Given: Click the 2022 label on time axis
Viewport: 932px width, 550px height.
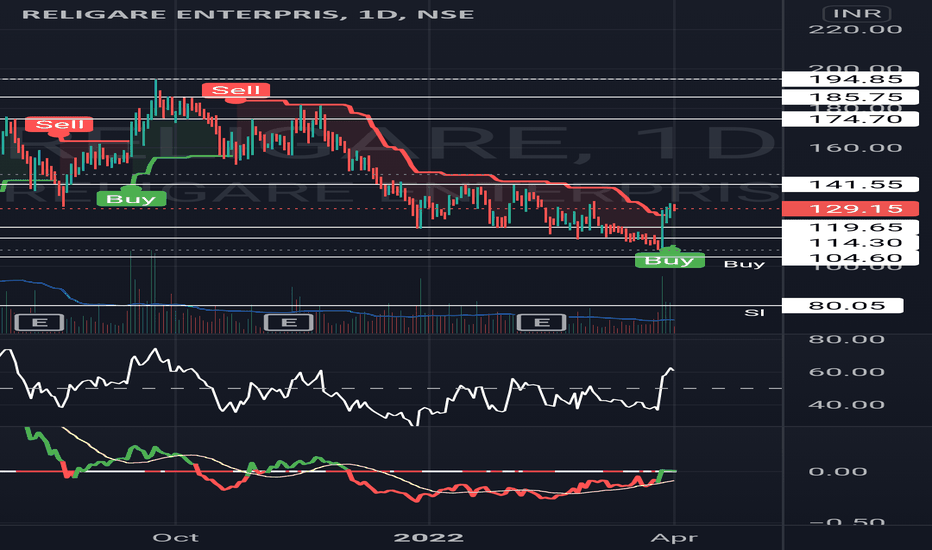Looking at the screenshot, I should coord(429,538).
